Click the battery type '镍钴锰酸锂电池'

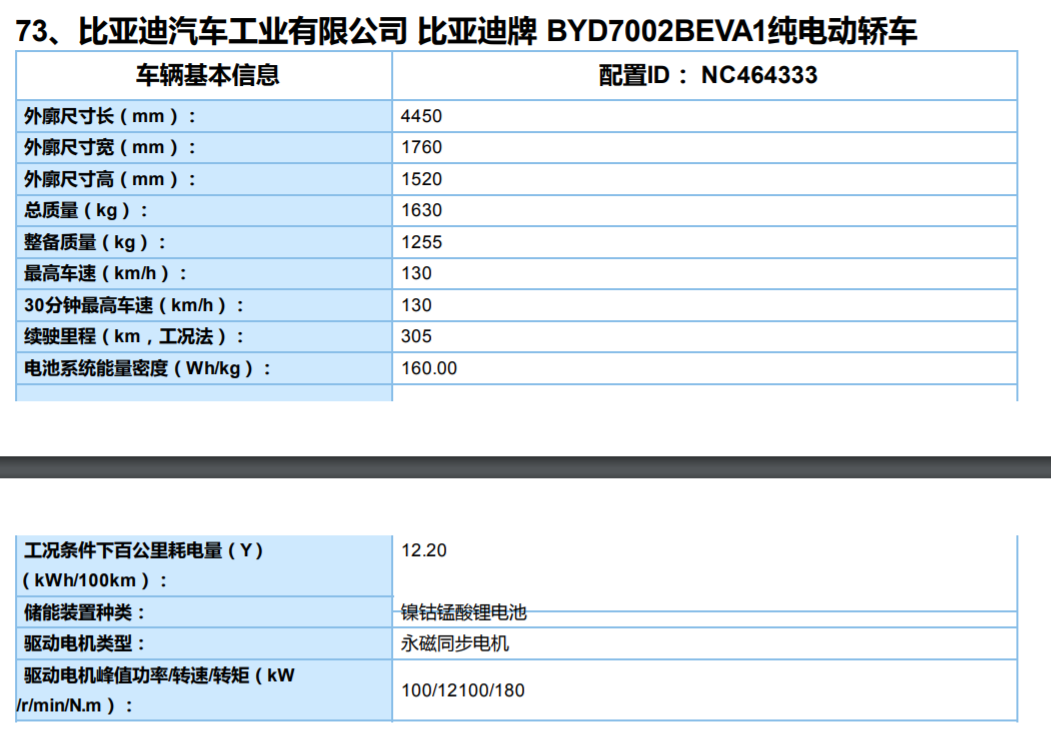[x=463, y=612]
